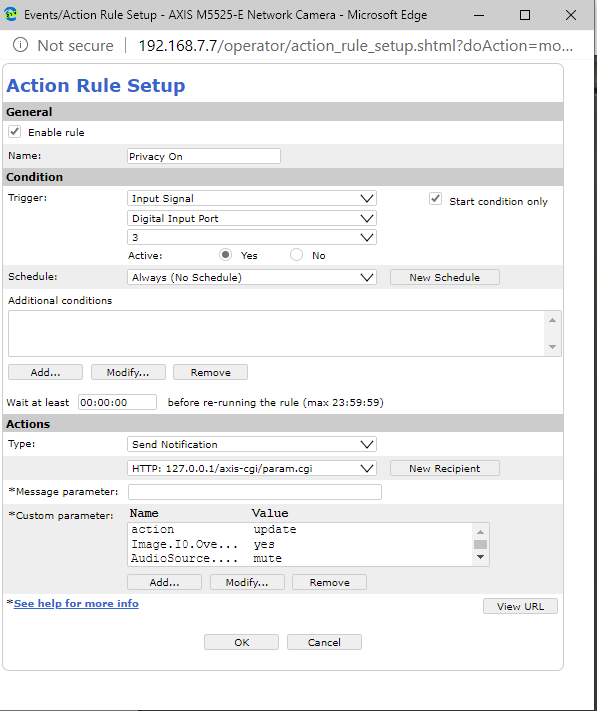Click up arrow of Custom parameter list
The height and width of the screenshot is (711, 597).
pos(481,531)
